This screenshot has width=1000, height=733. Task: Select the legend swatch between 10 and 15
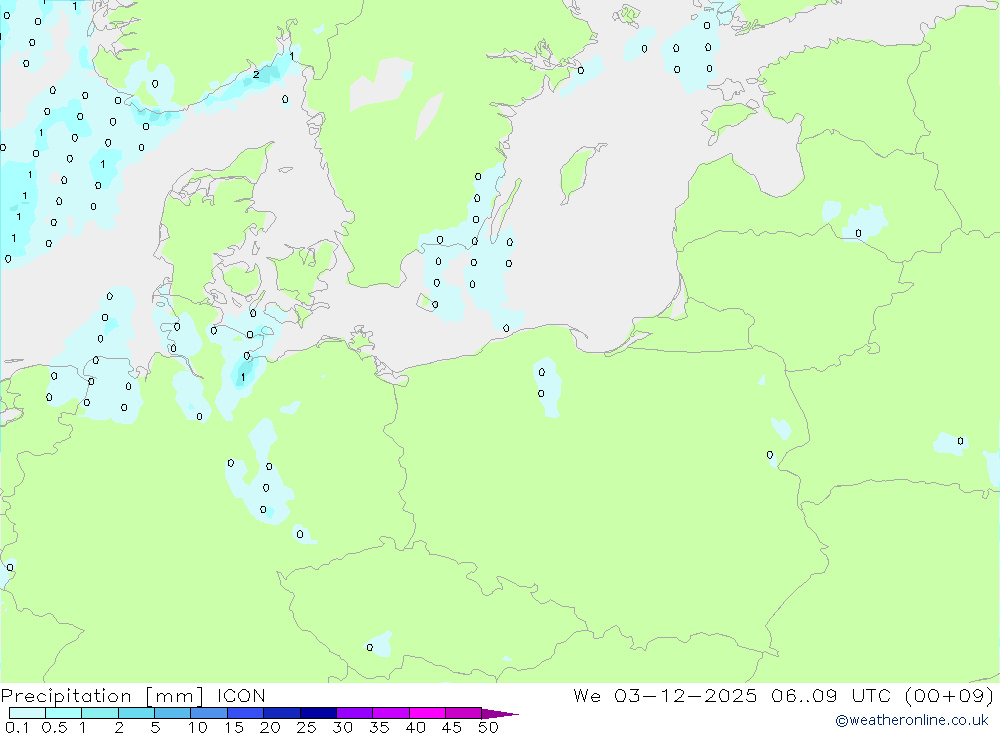click(x=209, y=713)
